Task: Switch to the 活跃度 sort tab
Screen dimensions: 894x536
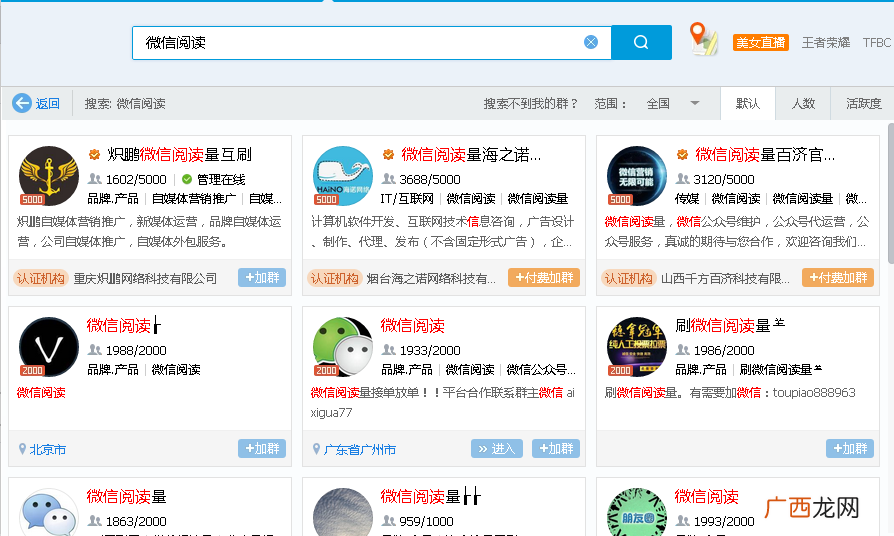Action: (x=863, y=104)
